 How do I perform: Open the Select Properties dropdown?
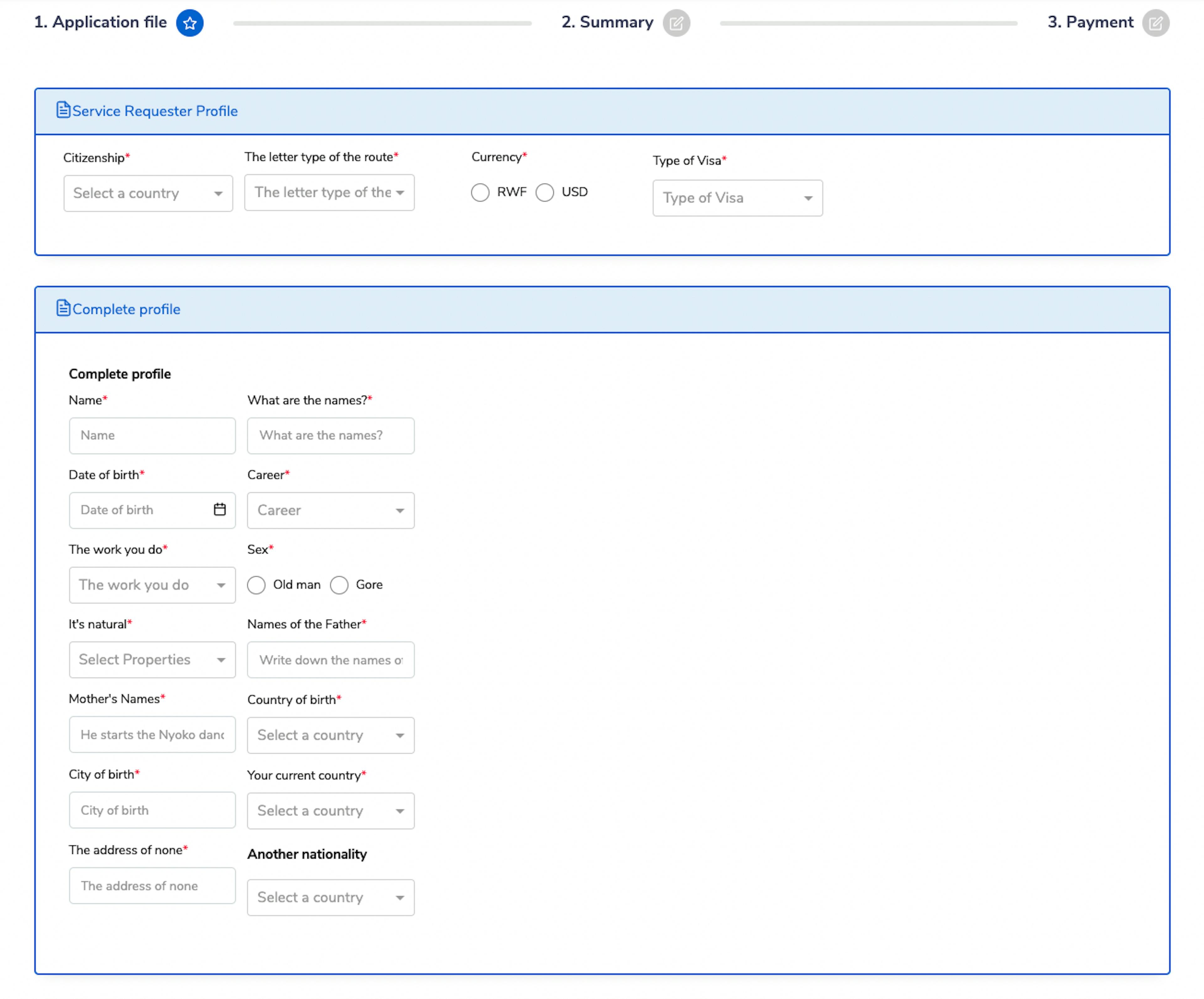[x=152, y=660]
